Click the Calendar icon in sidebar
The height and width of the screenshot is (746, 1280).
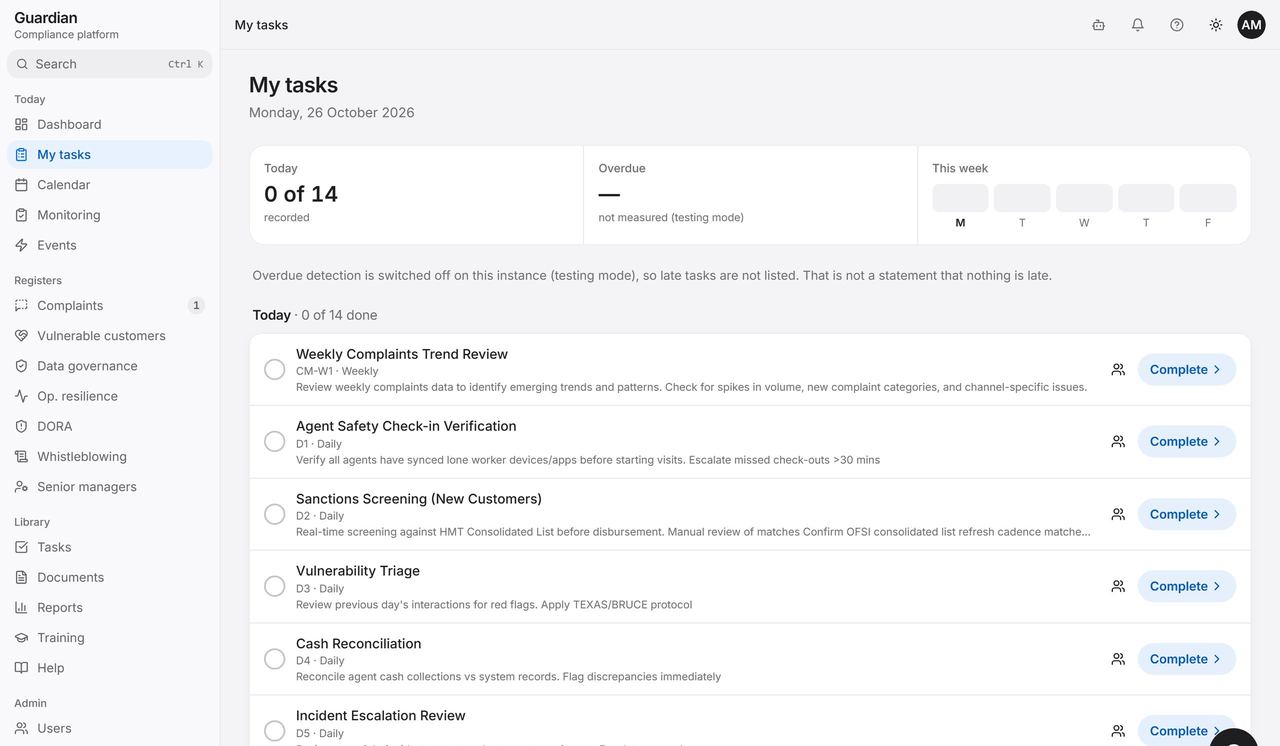(21, 185)
